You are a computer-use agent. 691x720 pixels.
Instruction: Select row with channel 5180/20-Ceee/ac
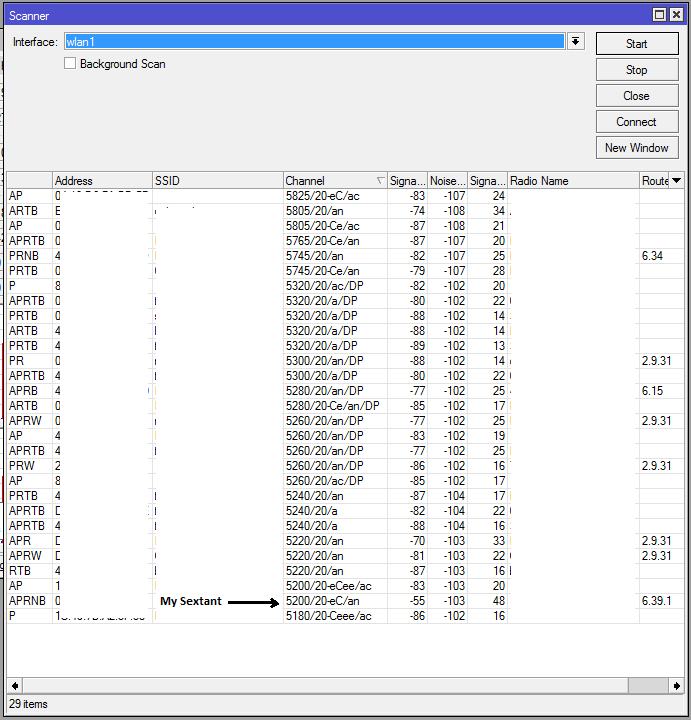pyautogui.click(x=345, y=616)
